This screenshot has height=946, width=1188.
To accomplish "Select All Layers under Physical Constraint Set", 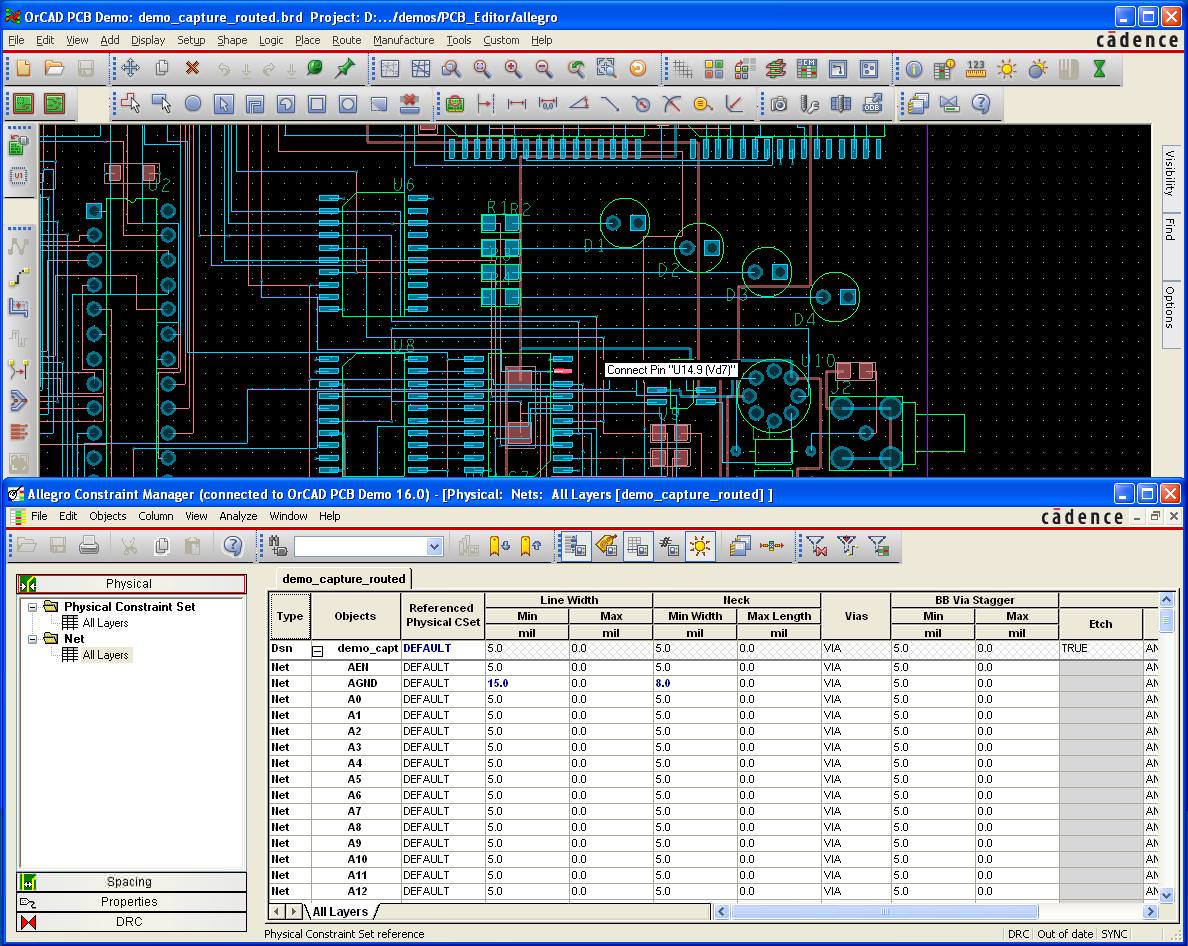I will coord(105,623).
